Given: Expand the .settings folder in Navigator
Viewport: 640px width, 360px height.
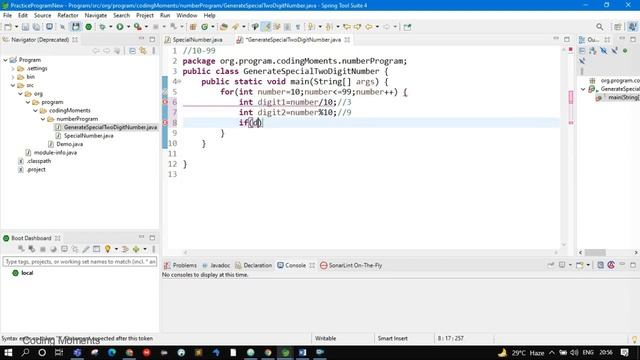Looking at the screenshot, I should tap(13, 69).
